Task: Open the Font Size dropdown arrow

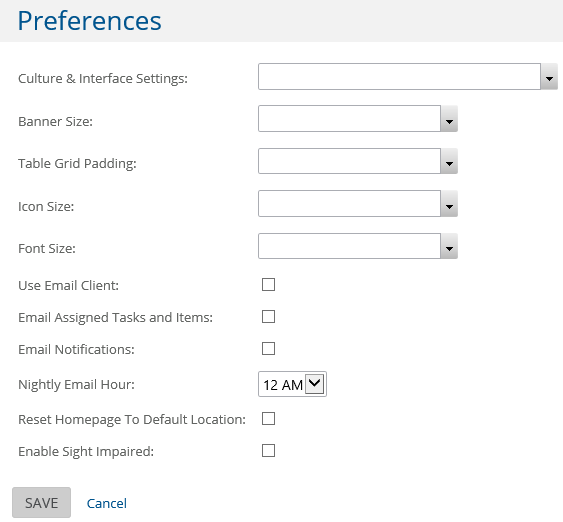Action: 449,246
